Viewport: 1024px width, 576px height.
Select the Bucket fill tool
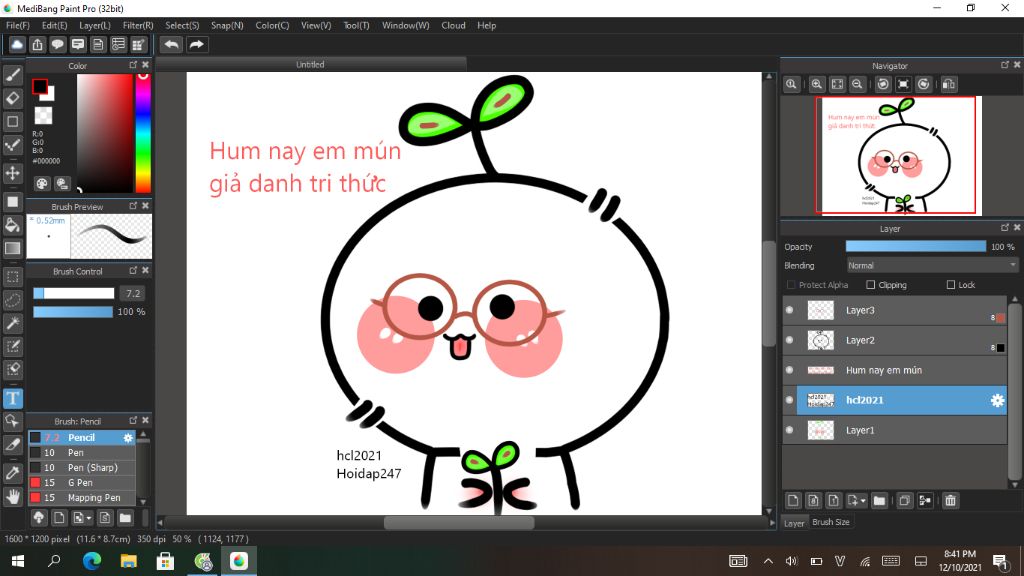tap(13, 225)
